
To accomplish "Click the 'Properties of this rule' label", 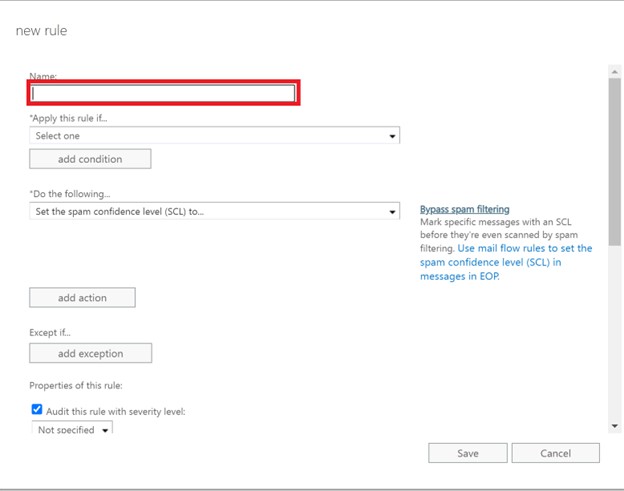I will pyautogui.click(x=76, y=386).
